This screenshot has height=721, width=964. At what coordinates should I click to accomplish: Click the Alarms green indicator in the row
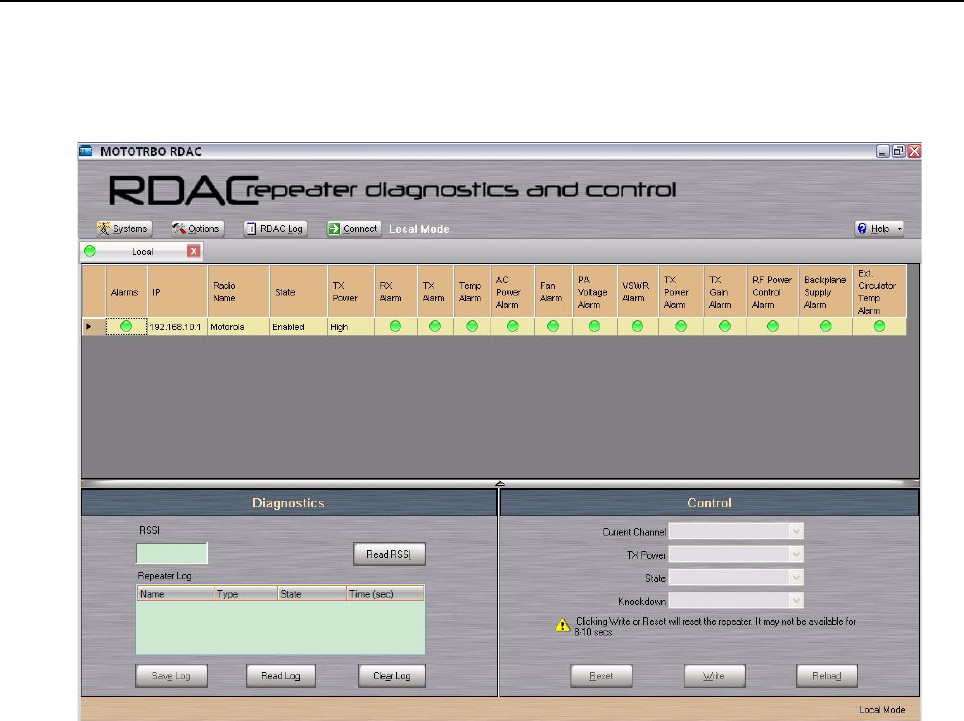point(126,326)
